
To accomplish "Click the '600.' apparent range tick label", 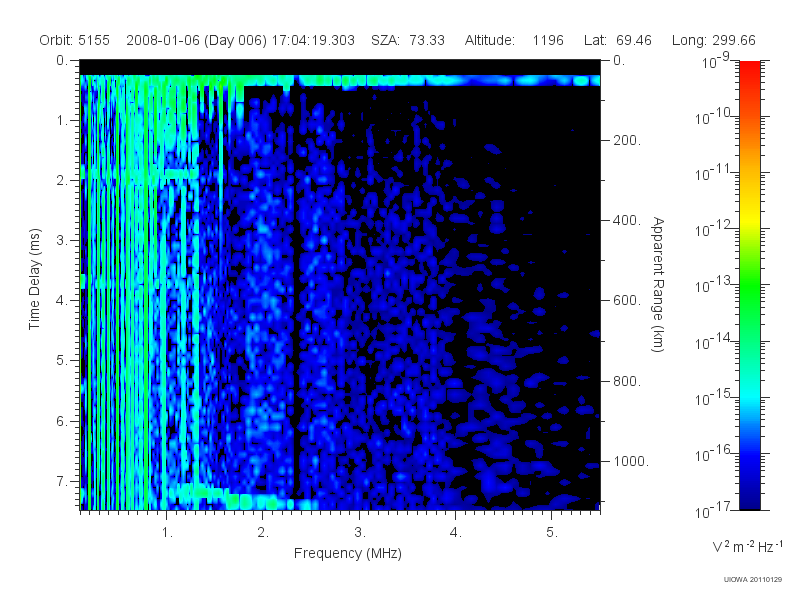I will (x=627, y=301).
